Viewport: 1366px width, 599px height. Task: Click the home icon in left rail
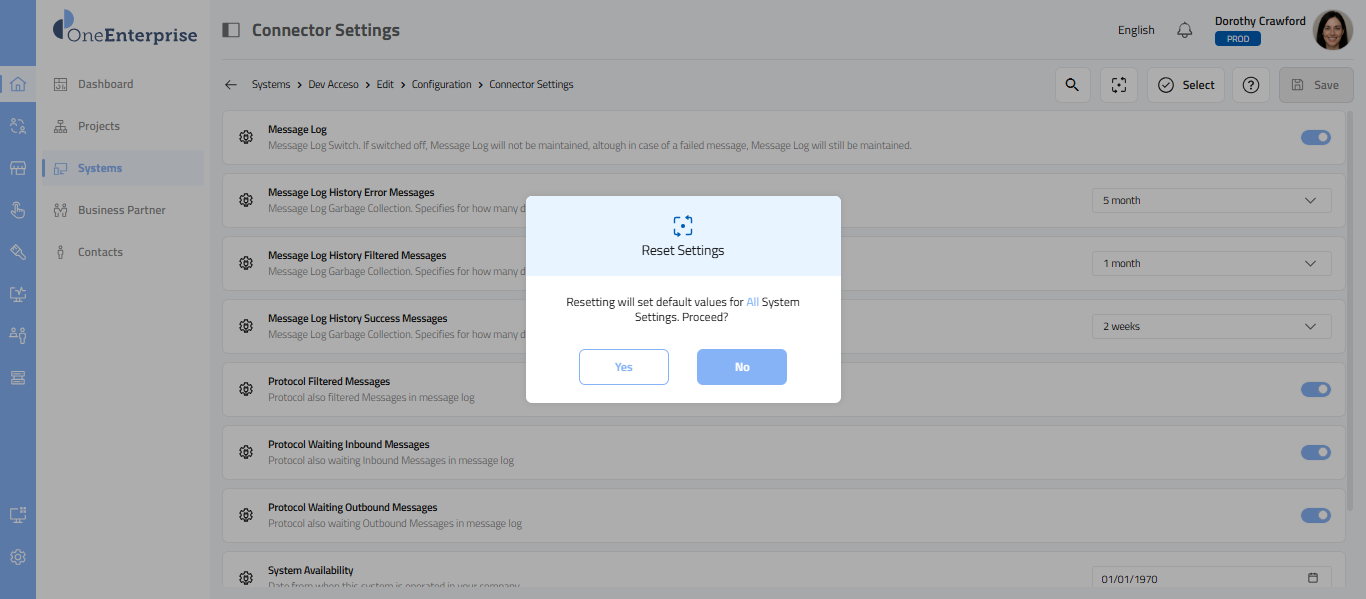(x=18, y=84)
